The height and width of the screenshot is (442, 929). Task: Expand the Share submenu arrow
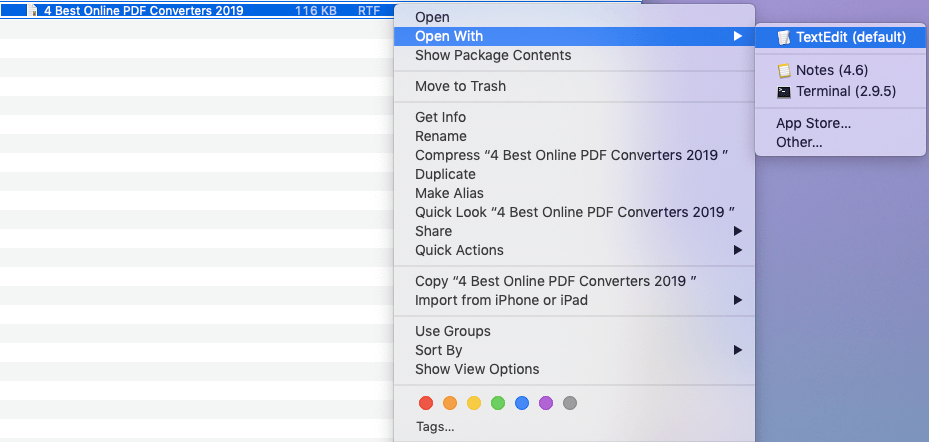738,231
